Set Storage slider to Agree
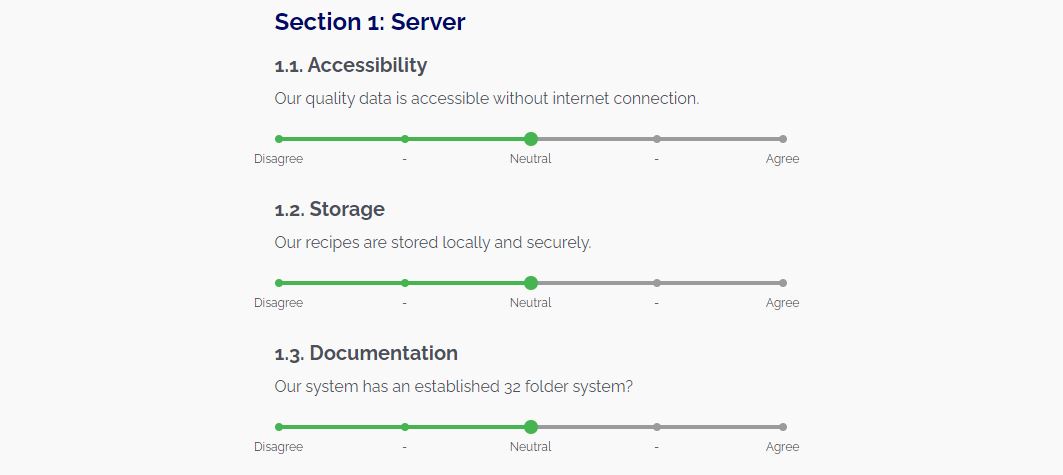The width and height of the screenshot is (1063, 475). coord(782,283)
